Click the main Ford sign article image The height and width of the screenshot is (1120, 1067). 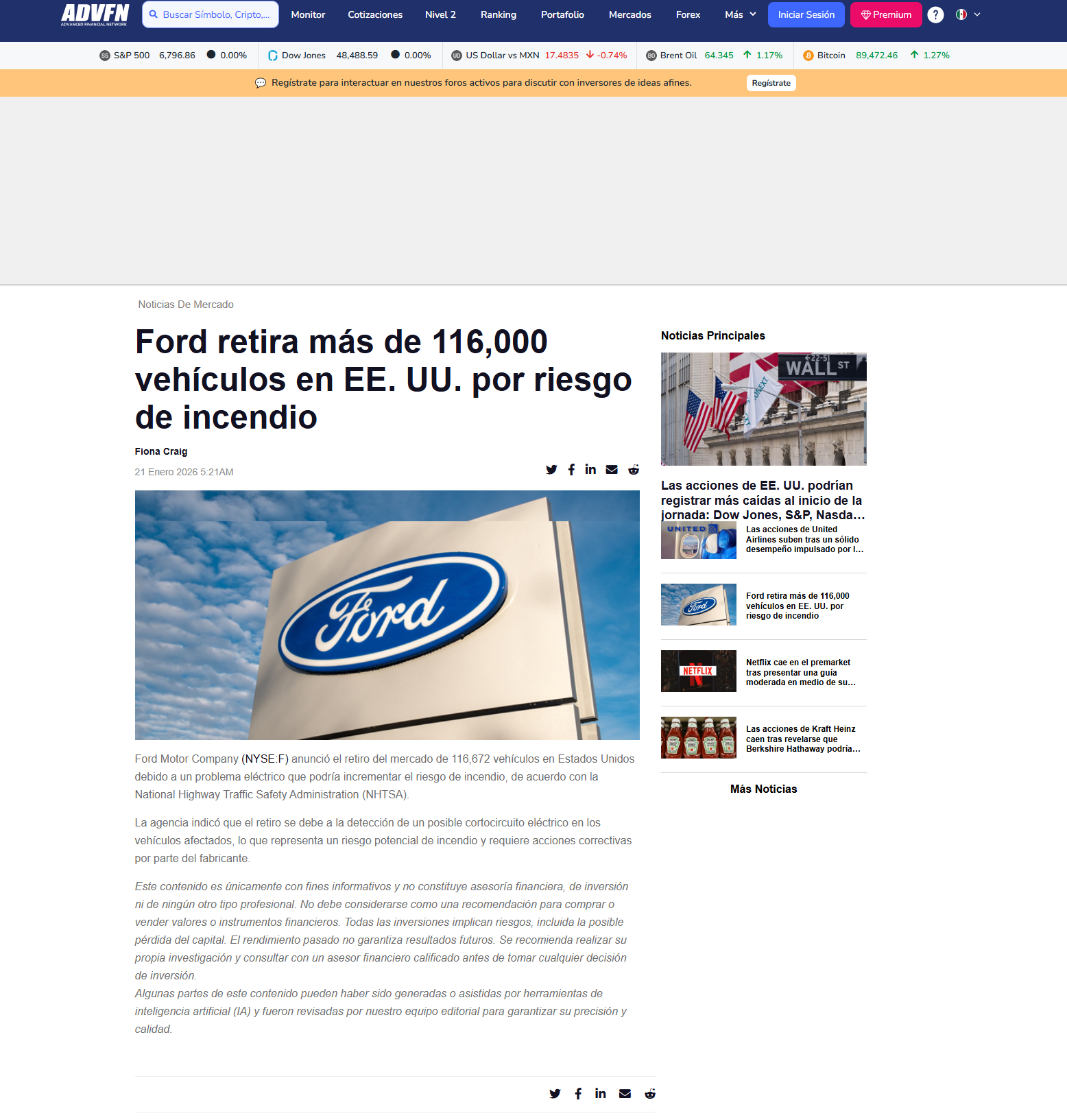pyautogui.click(x=387, y=615)
